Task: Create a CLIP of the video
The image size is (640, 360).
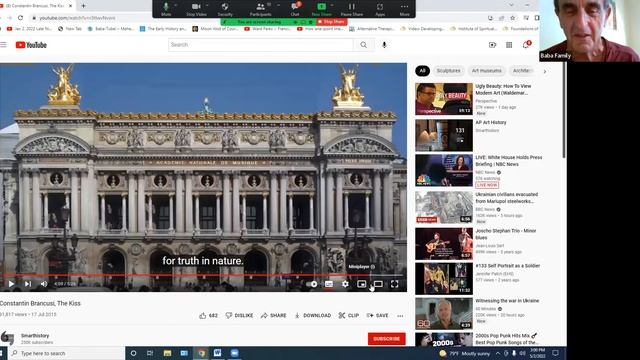Action: [349, 316]
